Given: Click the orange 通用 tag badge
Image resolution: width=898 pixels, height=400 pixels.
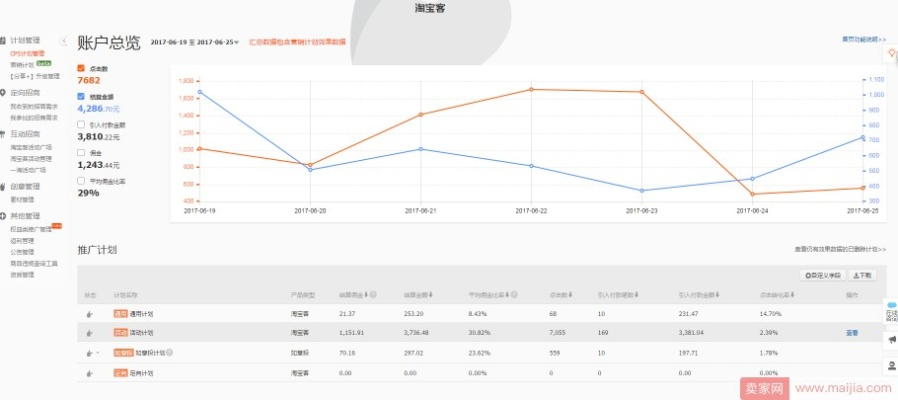Looking at the screenshot, I should click(x=120, y=314).
